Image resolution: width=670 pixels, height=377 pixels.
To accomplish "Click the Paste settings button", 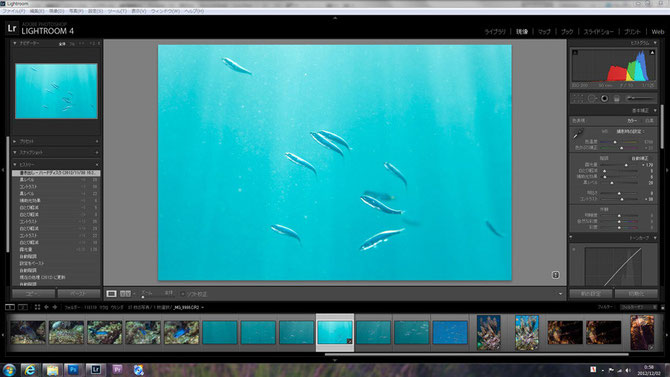I will click(x=79, y=294).
